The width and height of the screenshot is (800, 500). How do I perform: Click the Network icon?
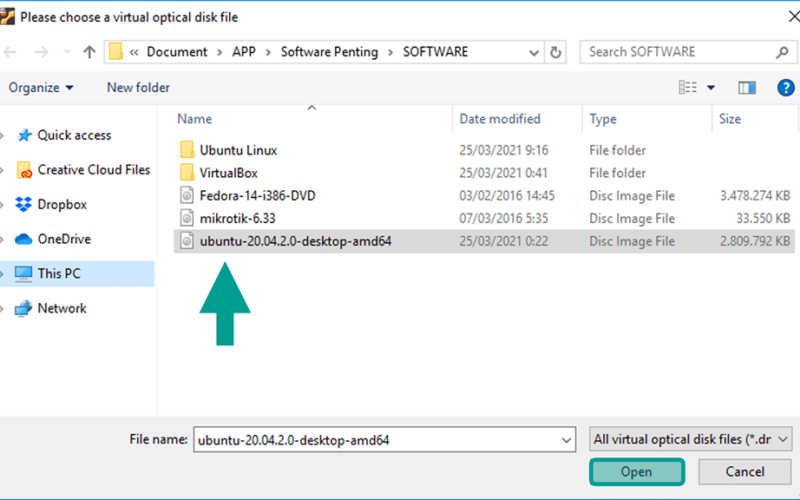click(x=23, y=308)
